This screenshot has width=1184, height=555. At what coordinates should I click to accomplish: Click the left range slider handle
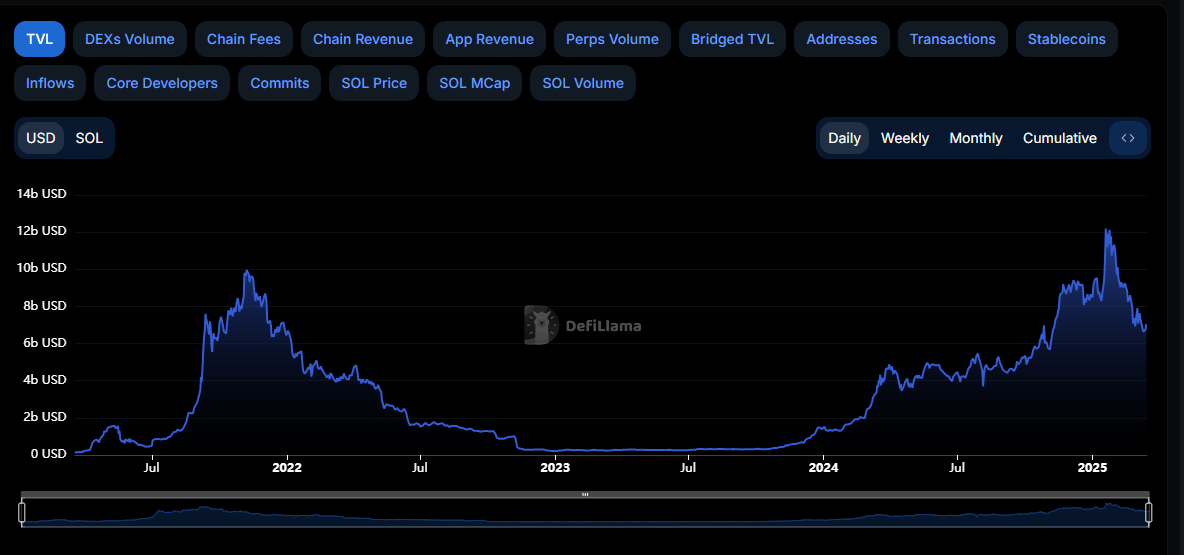[22, 513]
